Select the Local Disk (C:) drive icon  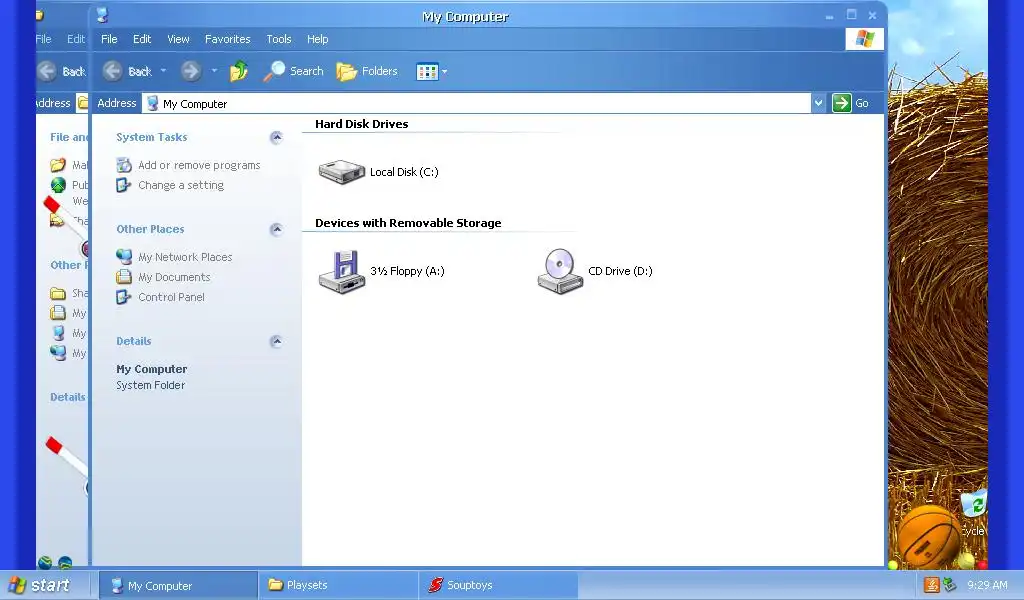coord(341,172)
